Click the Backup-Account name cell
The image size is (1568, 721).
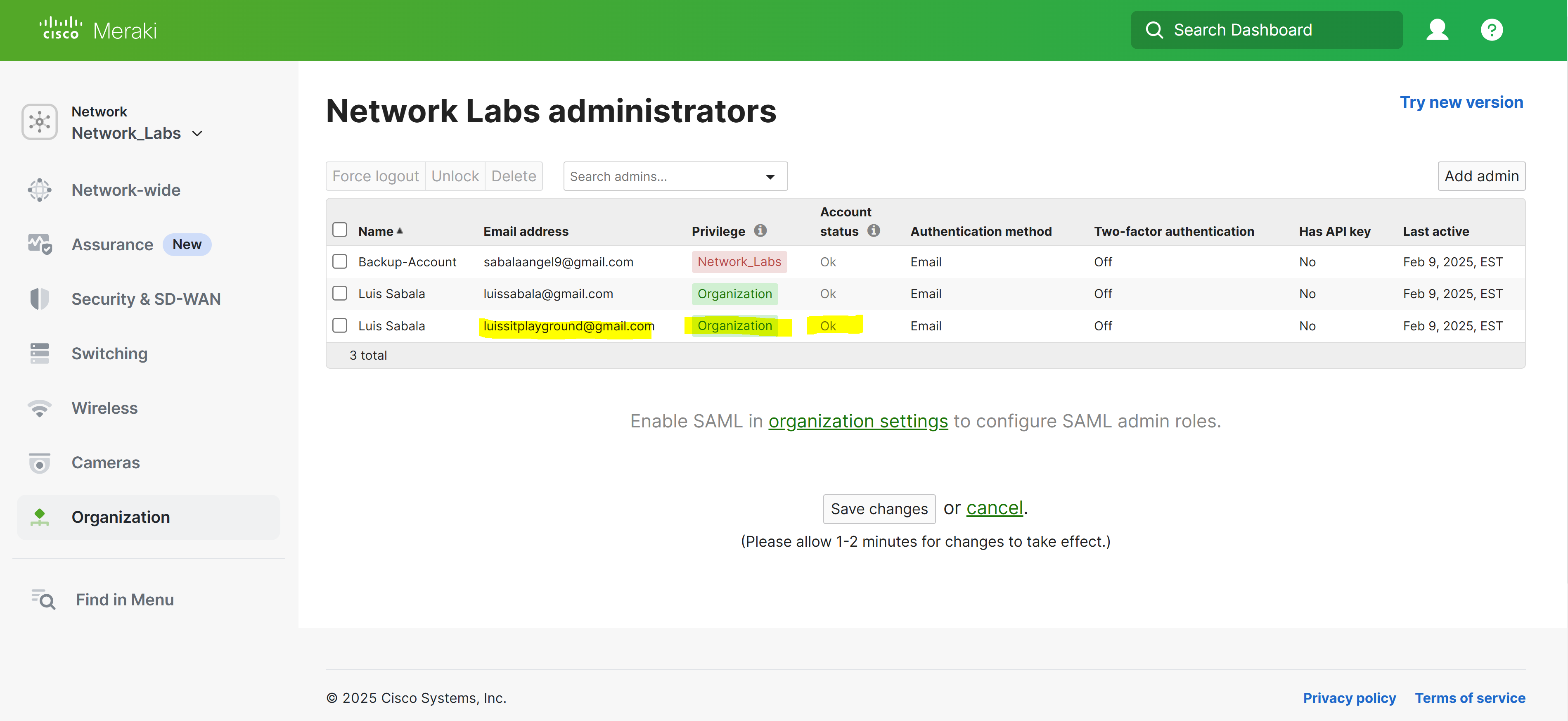(407, 262)
